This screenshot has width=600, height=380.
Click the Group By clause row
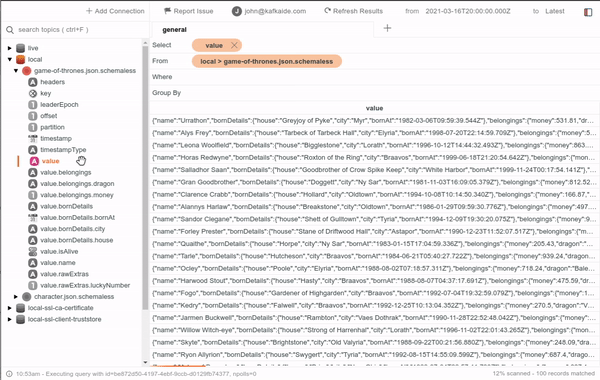coord(374,93)
